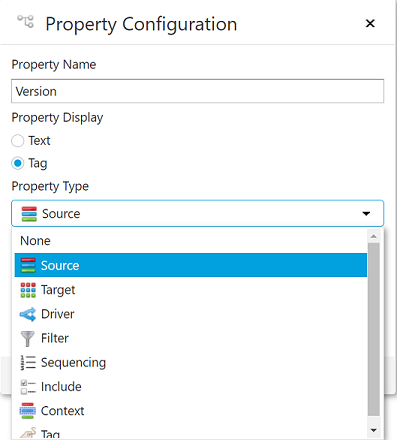
Task: Close the Property Configuration dialog
Action: coord(370,23)
